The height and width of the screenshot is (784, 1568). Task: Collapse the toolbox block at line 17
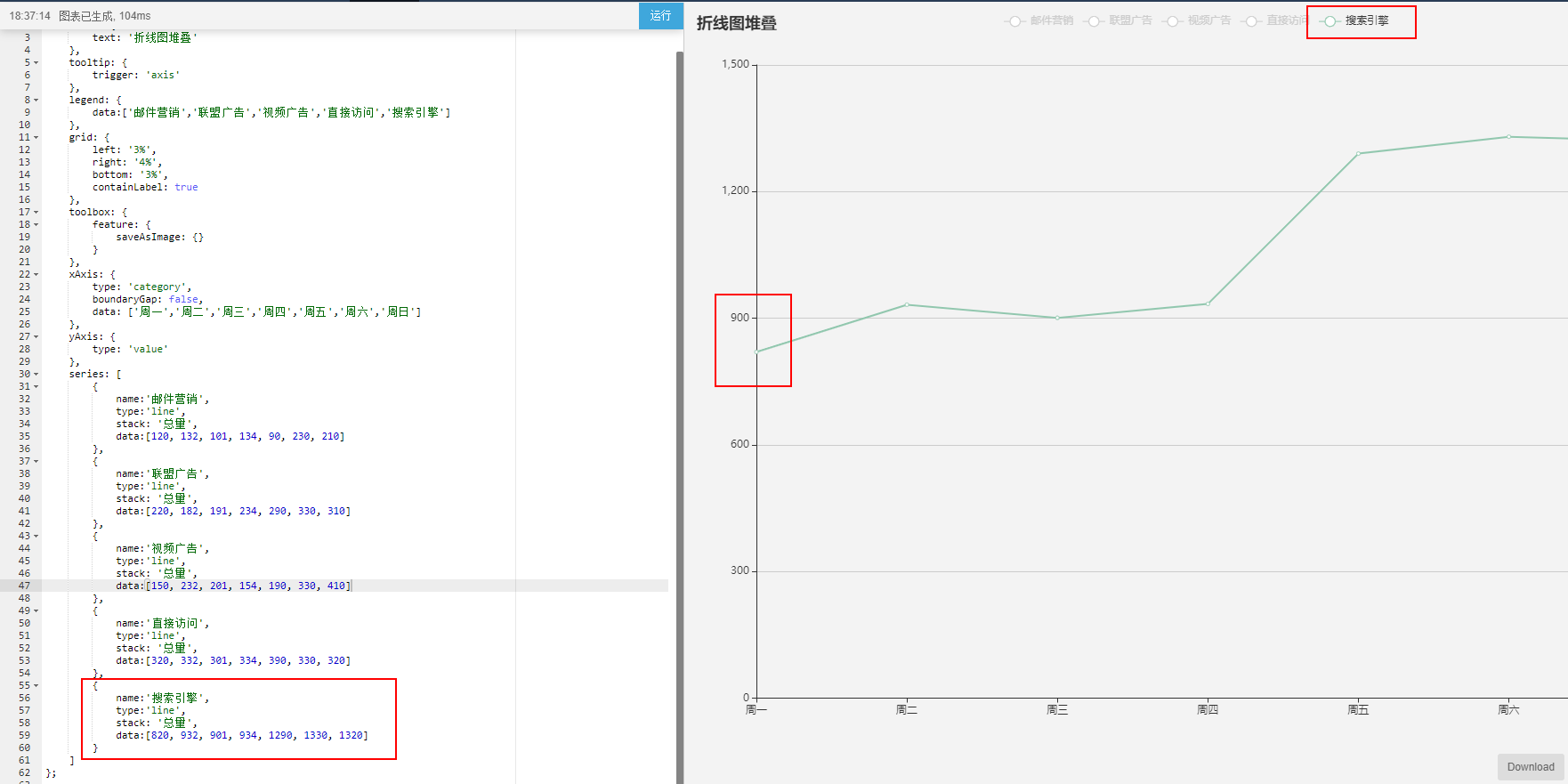point(36,213)
